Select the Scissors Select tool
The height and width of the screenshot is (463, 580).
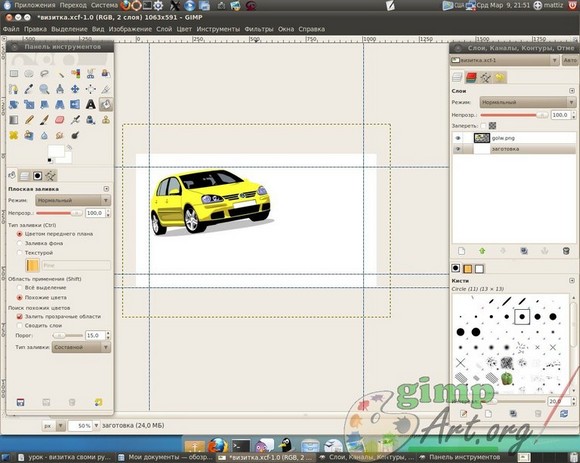pos(91,74)
